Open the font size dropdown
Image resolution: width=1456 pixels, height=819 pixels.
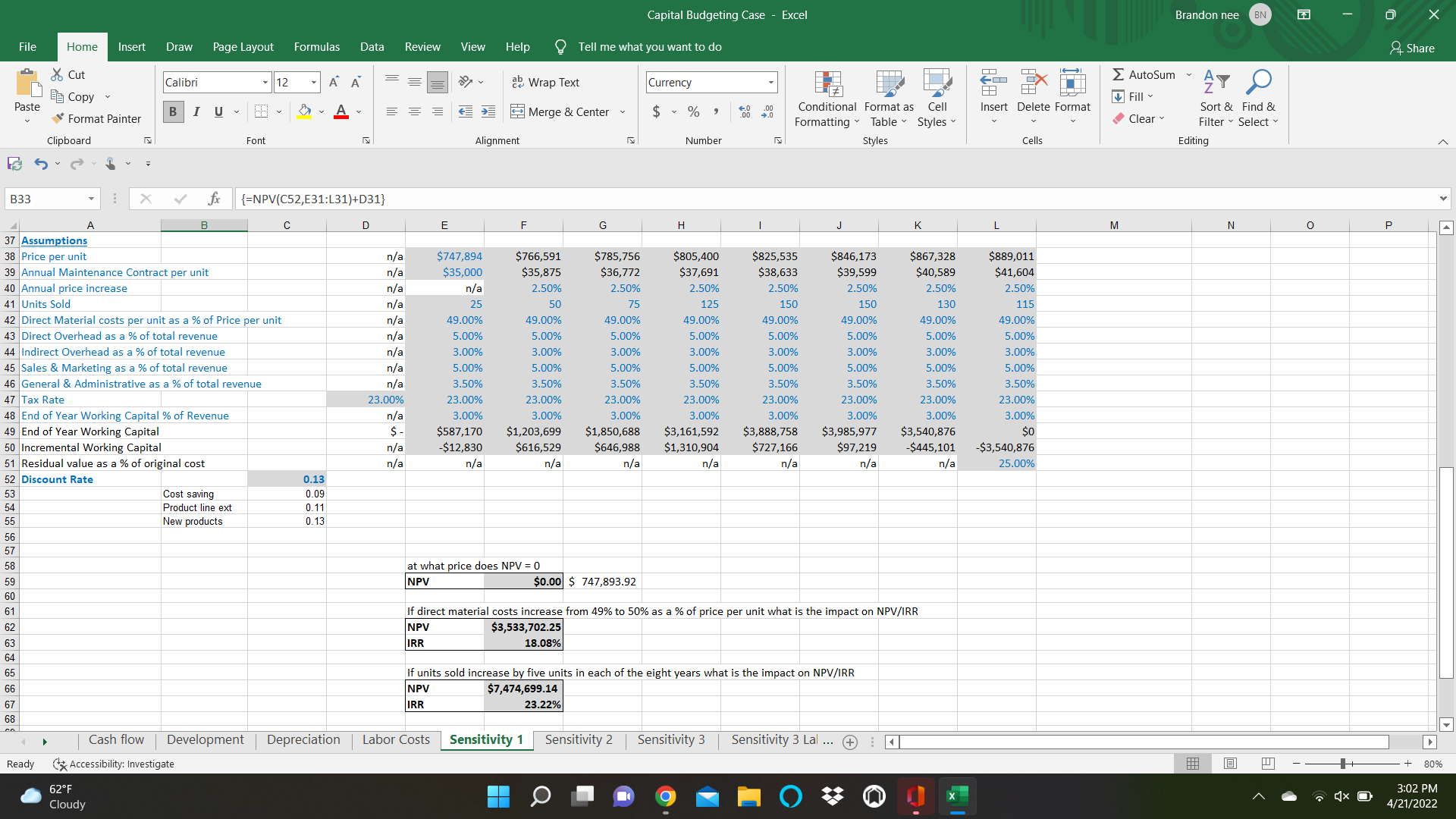312,82
